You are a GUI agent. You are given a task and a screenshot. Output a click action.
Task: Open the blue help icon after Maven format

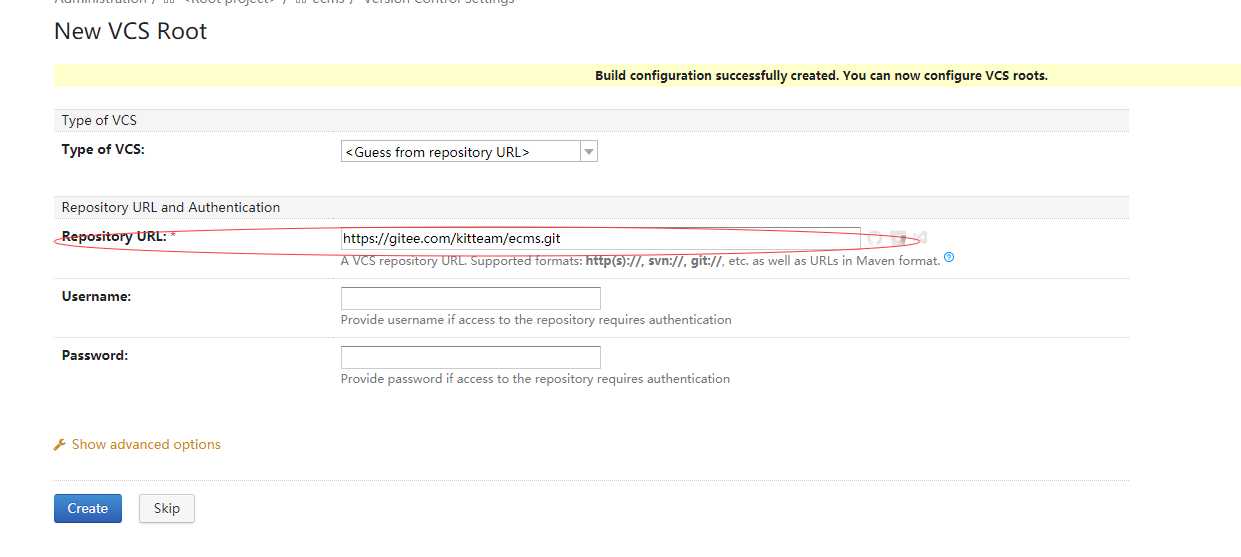(x=949, y=258)
